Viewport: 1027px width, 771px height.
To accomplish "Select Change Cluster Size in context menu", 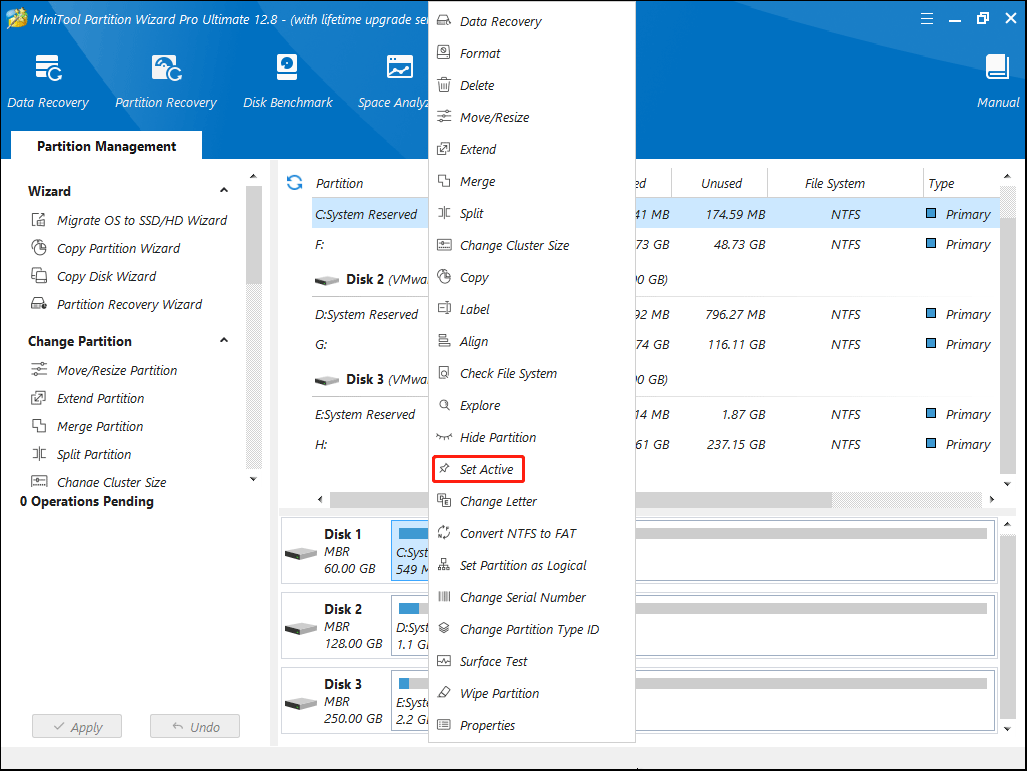I will point(514,246).
